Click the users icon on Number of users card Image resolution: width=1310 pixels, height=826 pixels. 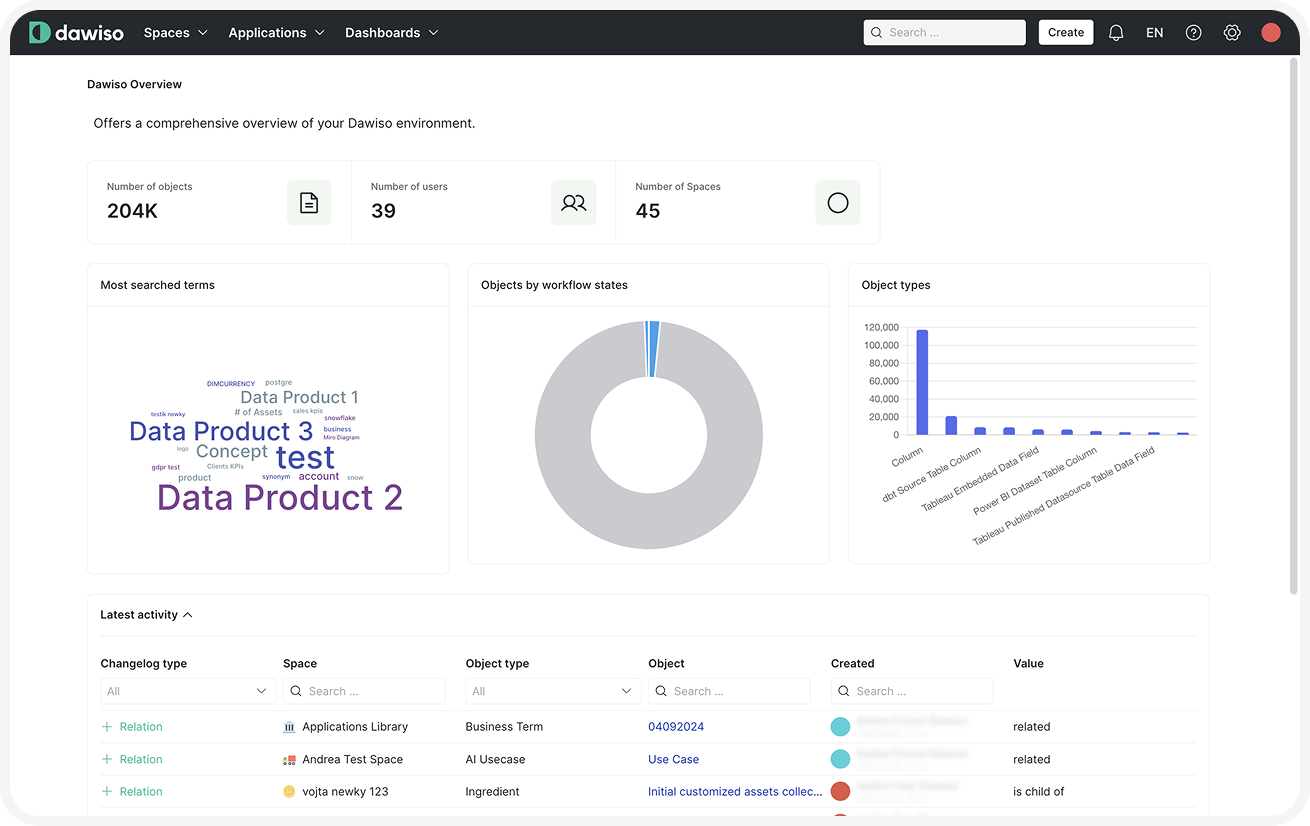(x=573, y=202)
